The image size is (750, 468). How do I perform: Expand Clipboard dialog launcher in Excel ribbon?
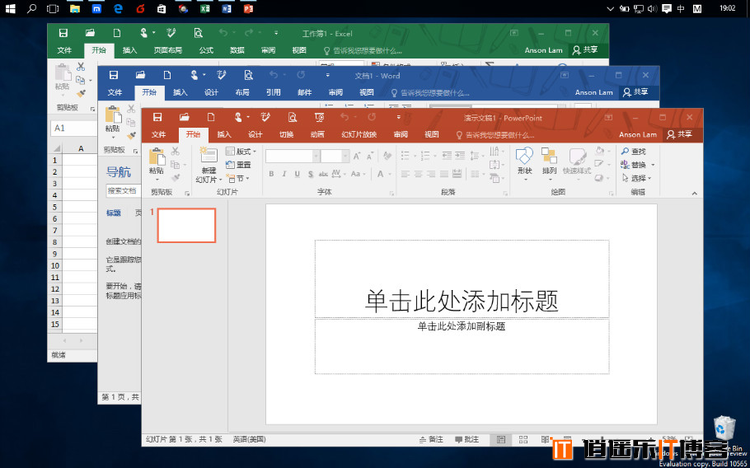pyautogui.click(x=92, y=109)
